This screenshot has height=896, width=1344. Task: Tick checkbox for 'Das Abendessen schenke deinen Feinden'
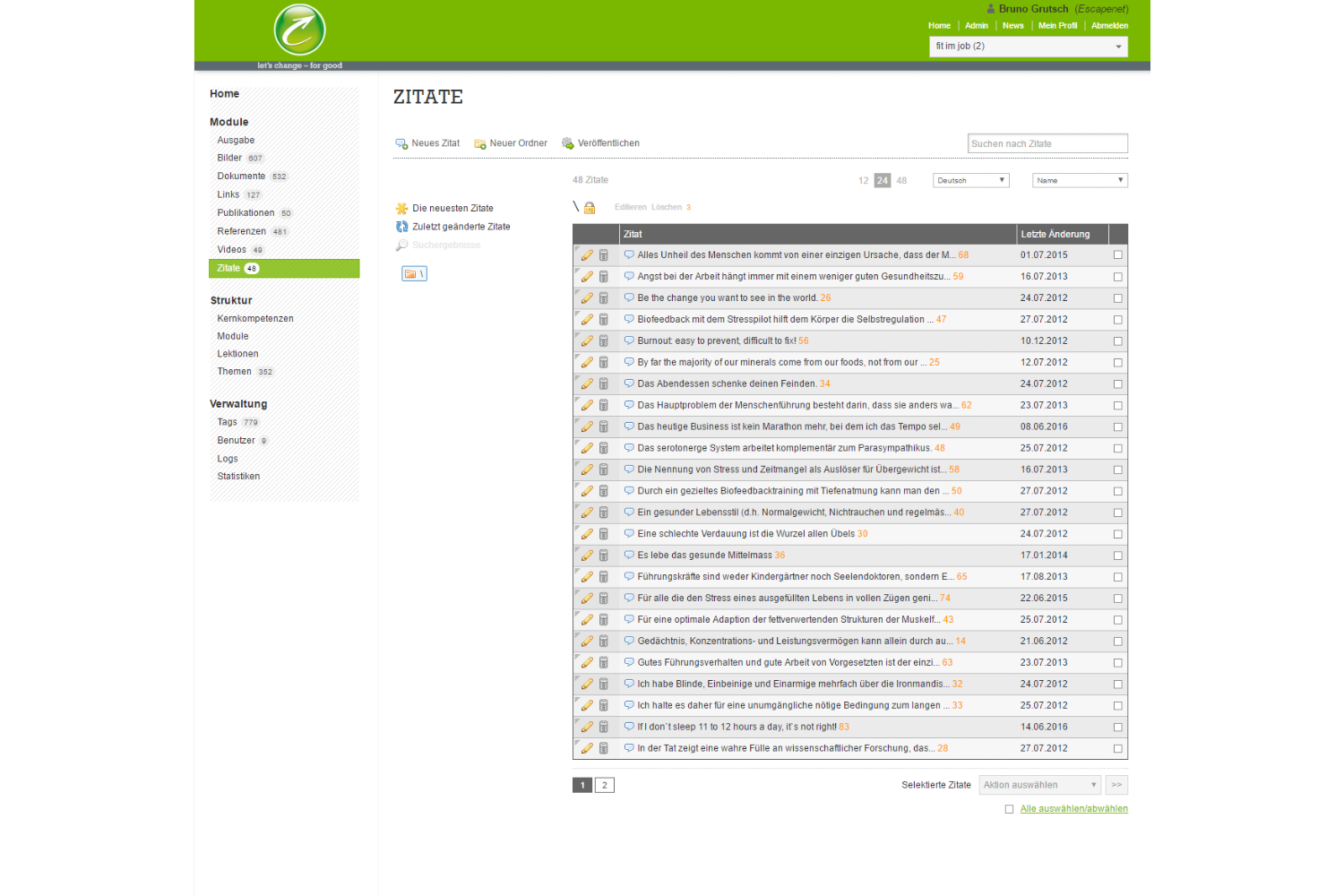(x=1117, y=384)
